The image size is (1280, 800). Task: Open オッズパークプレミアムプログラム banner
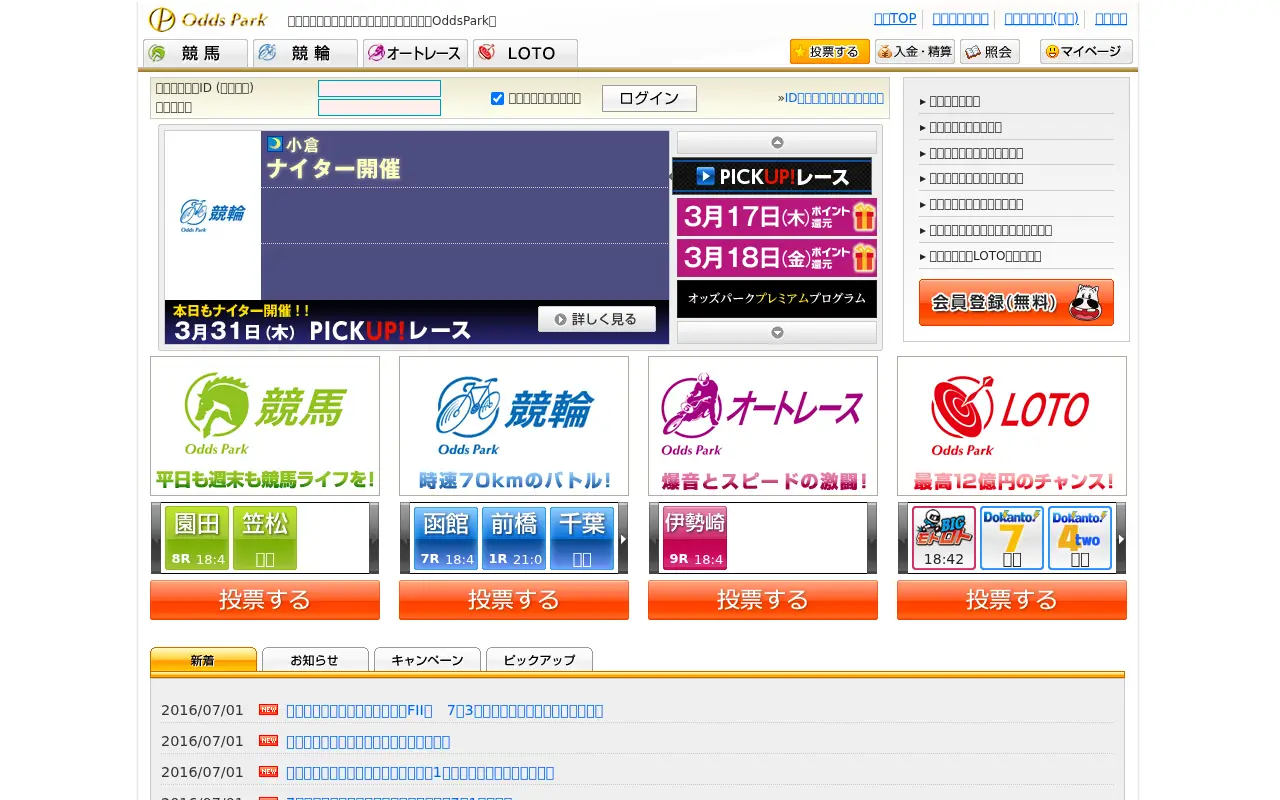(x=777, y=299)
